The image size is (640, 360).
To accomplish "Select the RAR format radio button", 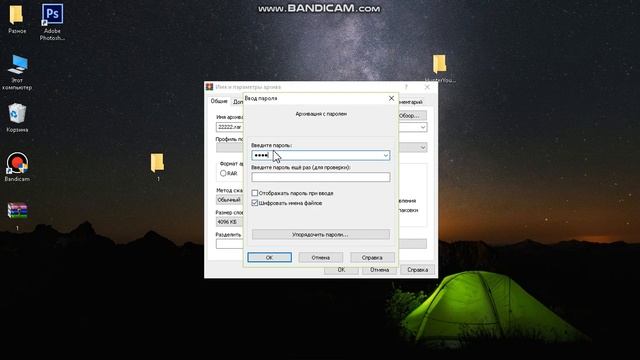I will (x=223, y=173).
